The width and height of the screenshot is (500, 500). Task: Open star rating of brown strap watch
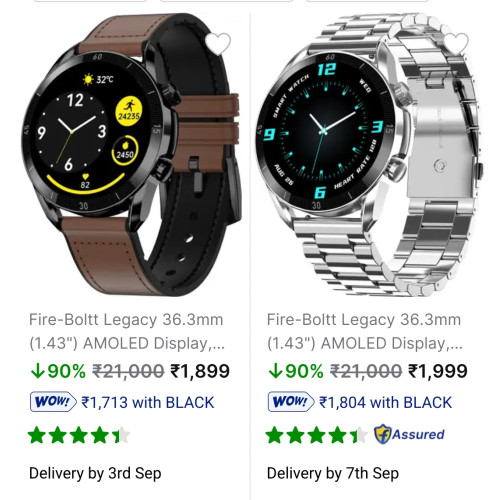coord(79,435)
